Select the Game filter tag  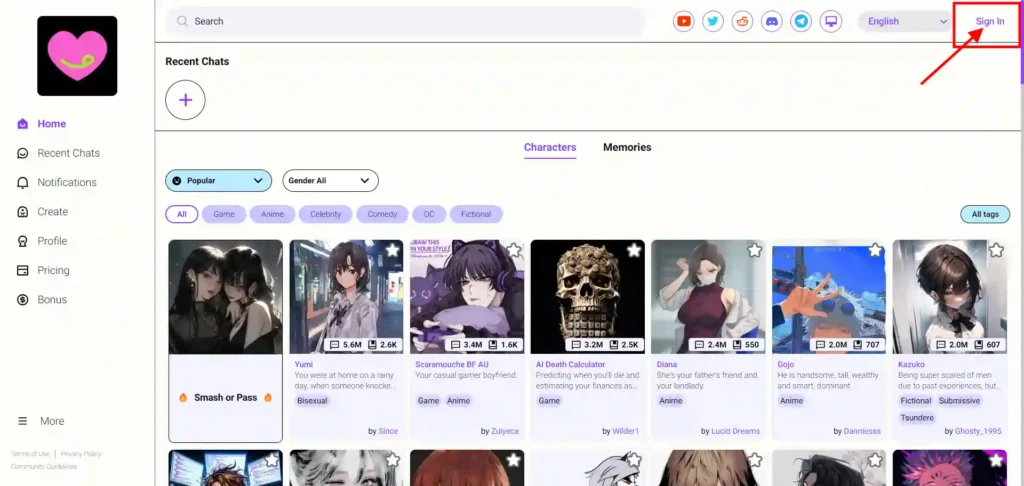pyautogui.click(x=224, y=214)
